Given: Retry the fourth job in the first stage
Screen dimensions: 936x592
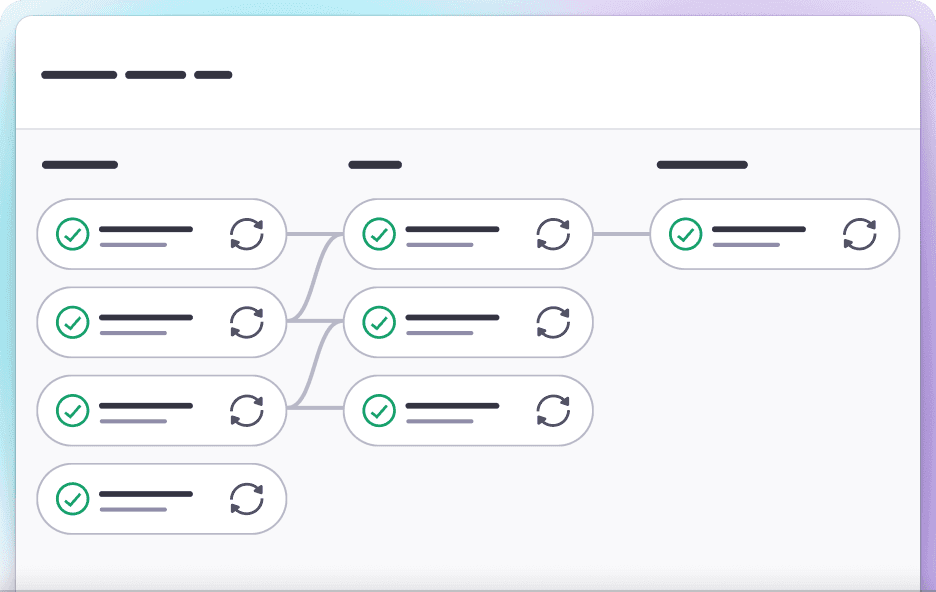Looking at the screenshot, I should 247,498.
